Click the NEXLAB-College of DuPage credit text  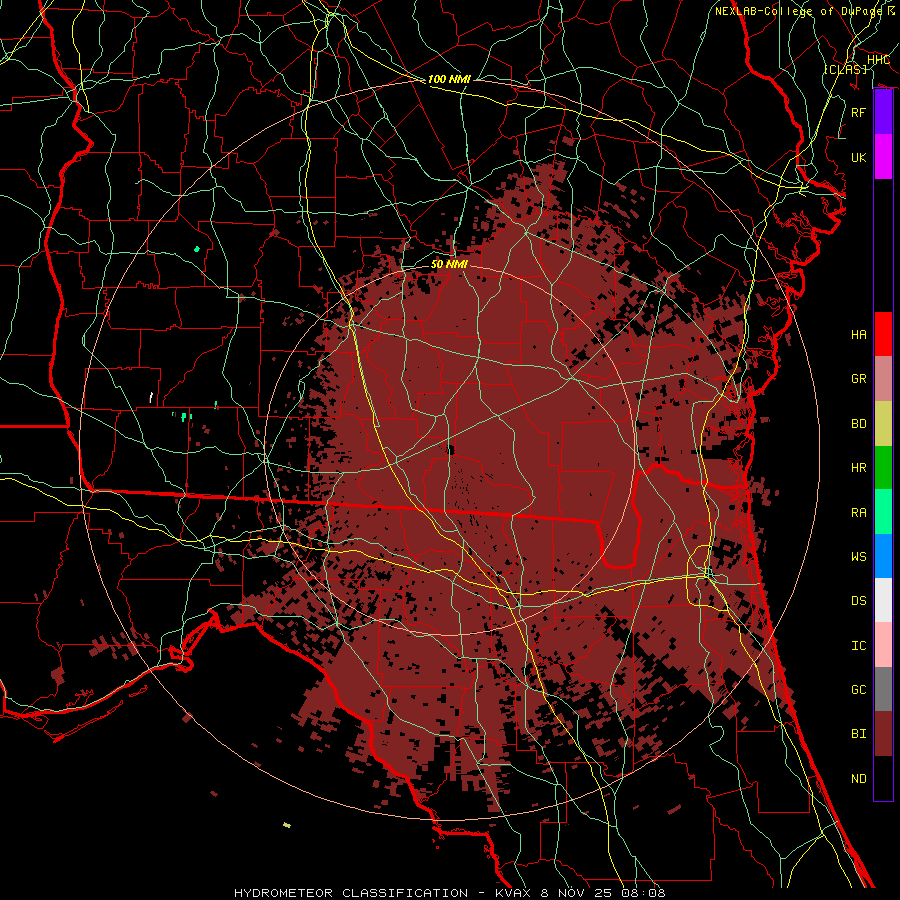(798, 11)
